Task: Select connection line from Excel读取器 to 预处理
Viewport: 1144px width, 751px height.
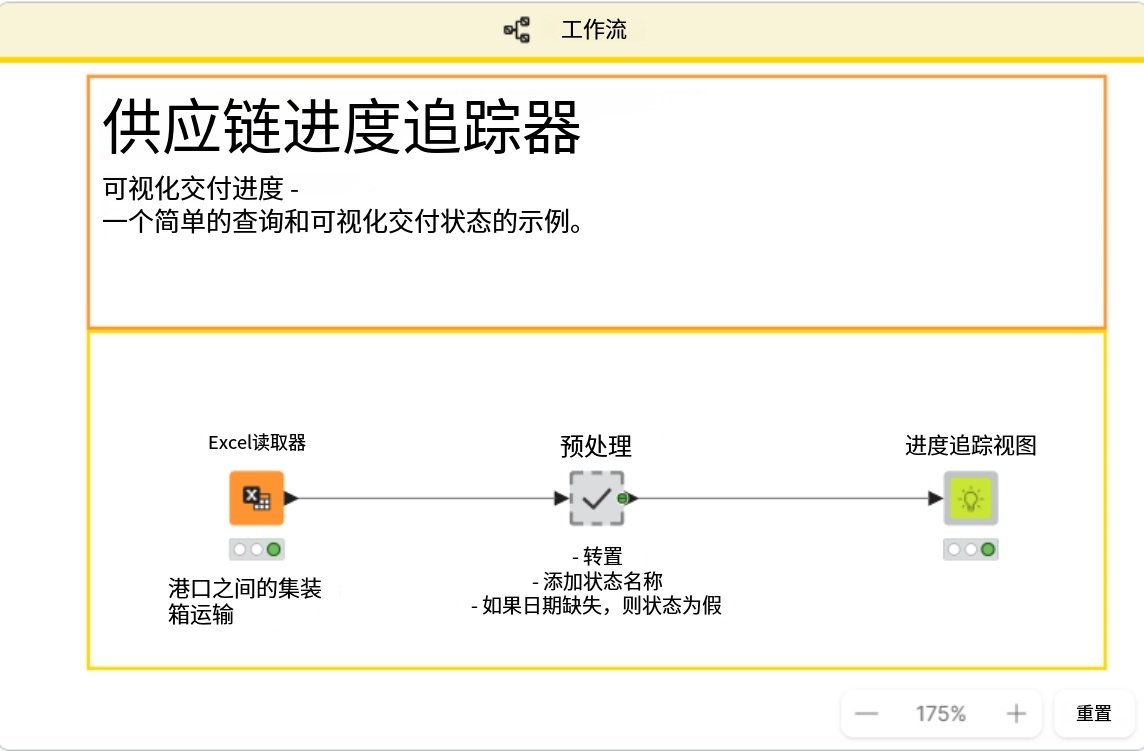Action: click(x=426, y=498)
